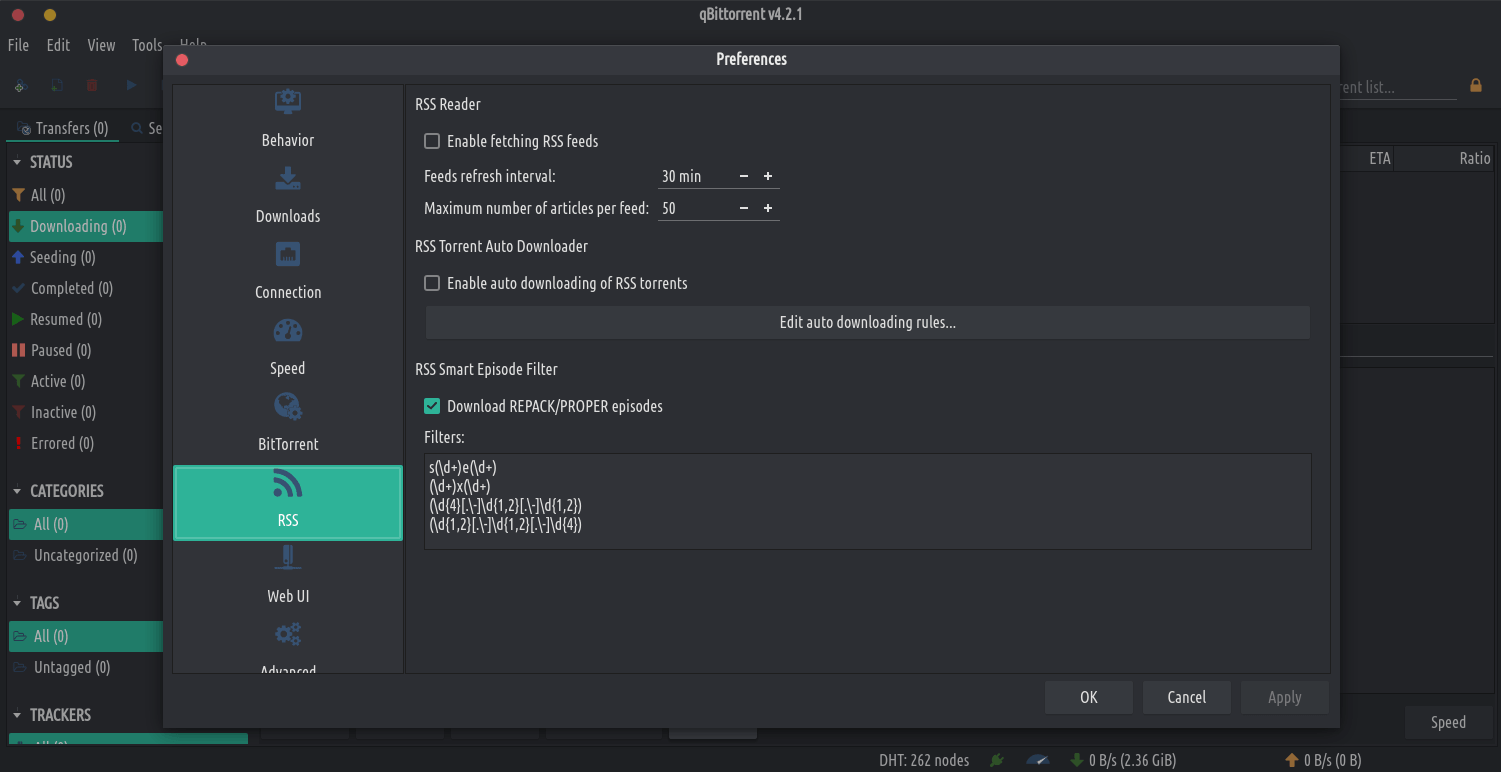Screen dimensions: 1501x772
Task: Decrease feeds refresh interval with minus
Action: coord(744,176)
